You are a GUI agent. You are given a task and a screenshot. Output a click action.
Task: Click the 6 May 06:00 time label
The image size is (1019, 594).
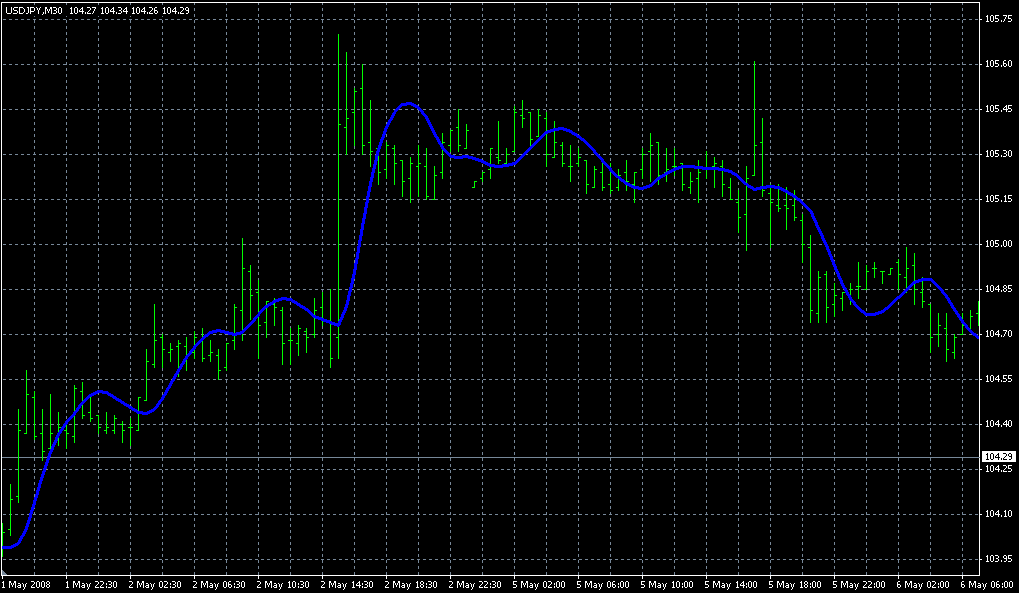(988, 585)
